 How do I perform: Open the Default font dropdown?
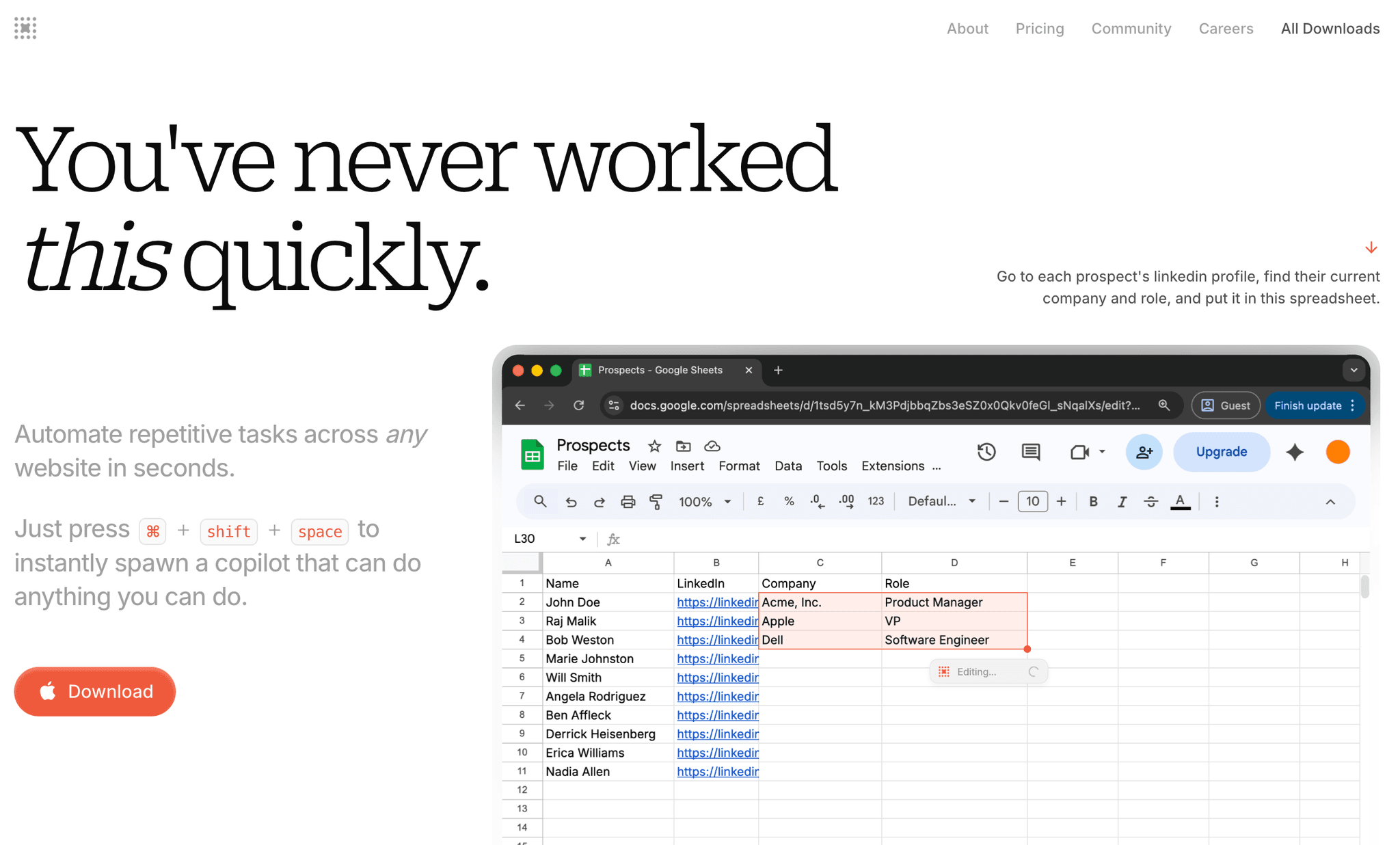tap(941, 502)
